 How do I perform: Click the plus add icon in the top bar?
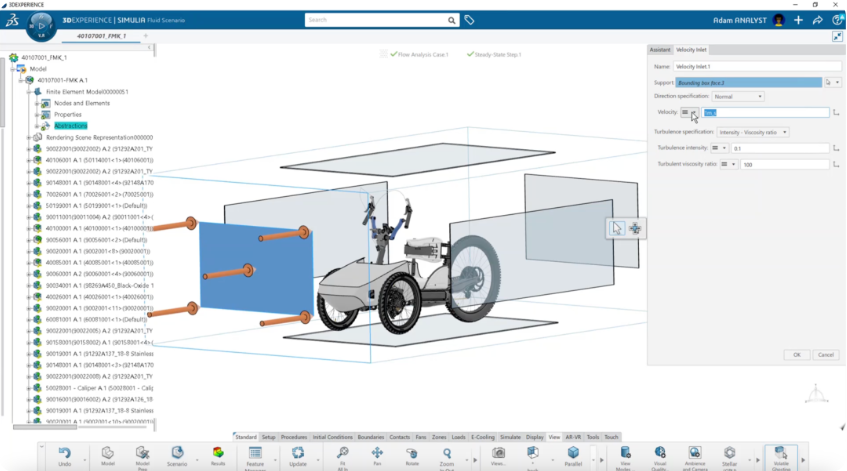pos(798,20)
